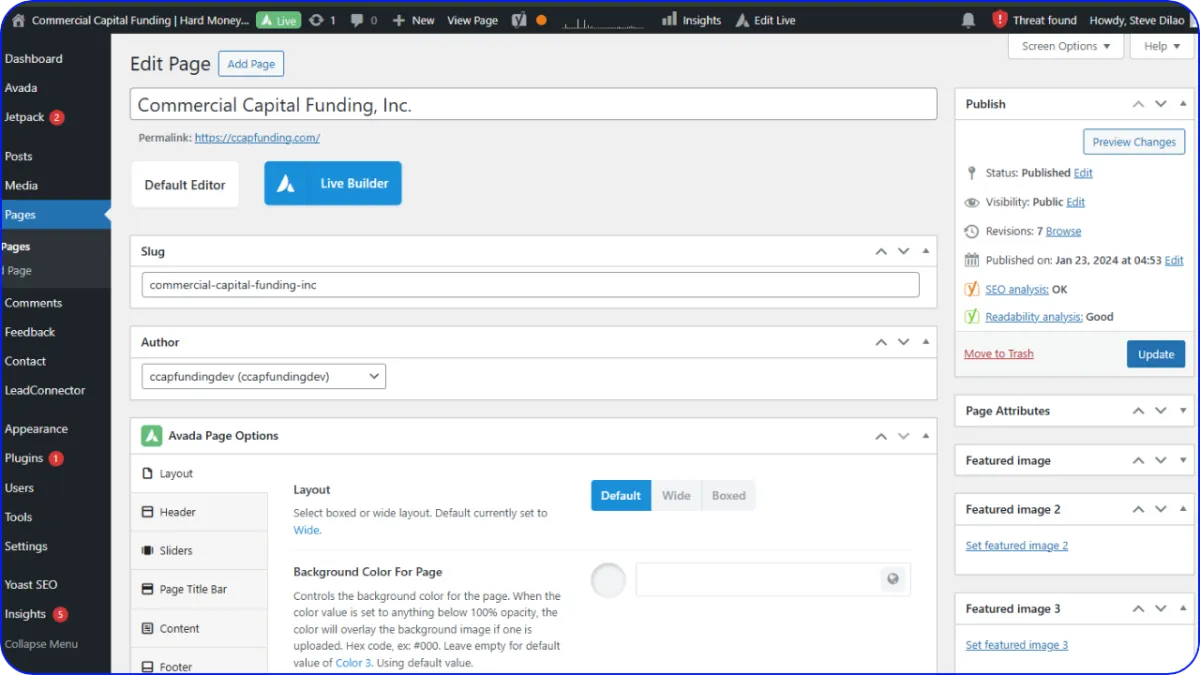
Task: Click the home icon in admin bar
Action: [18, 20]
